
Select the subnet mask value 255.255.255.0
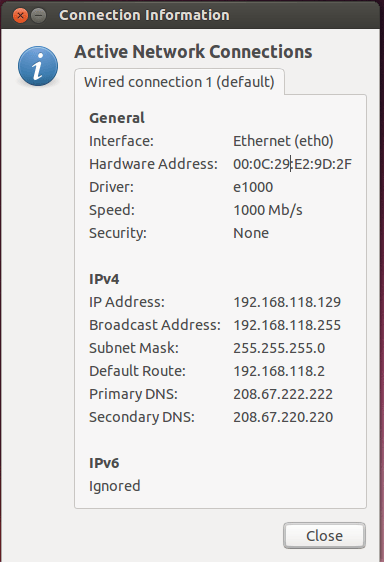(279, 348)
